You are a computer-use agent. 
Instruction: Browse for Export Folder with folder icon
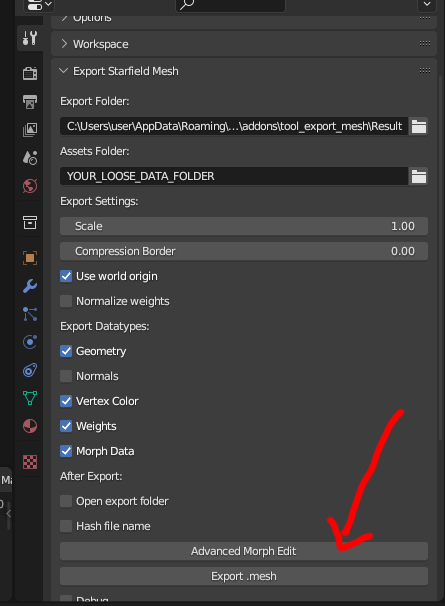(x=418, y=126)
